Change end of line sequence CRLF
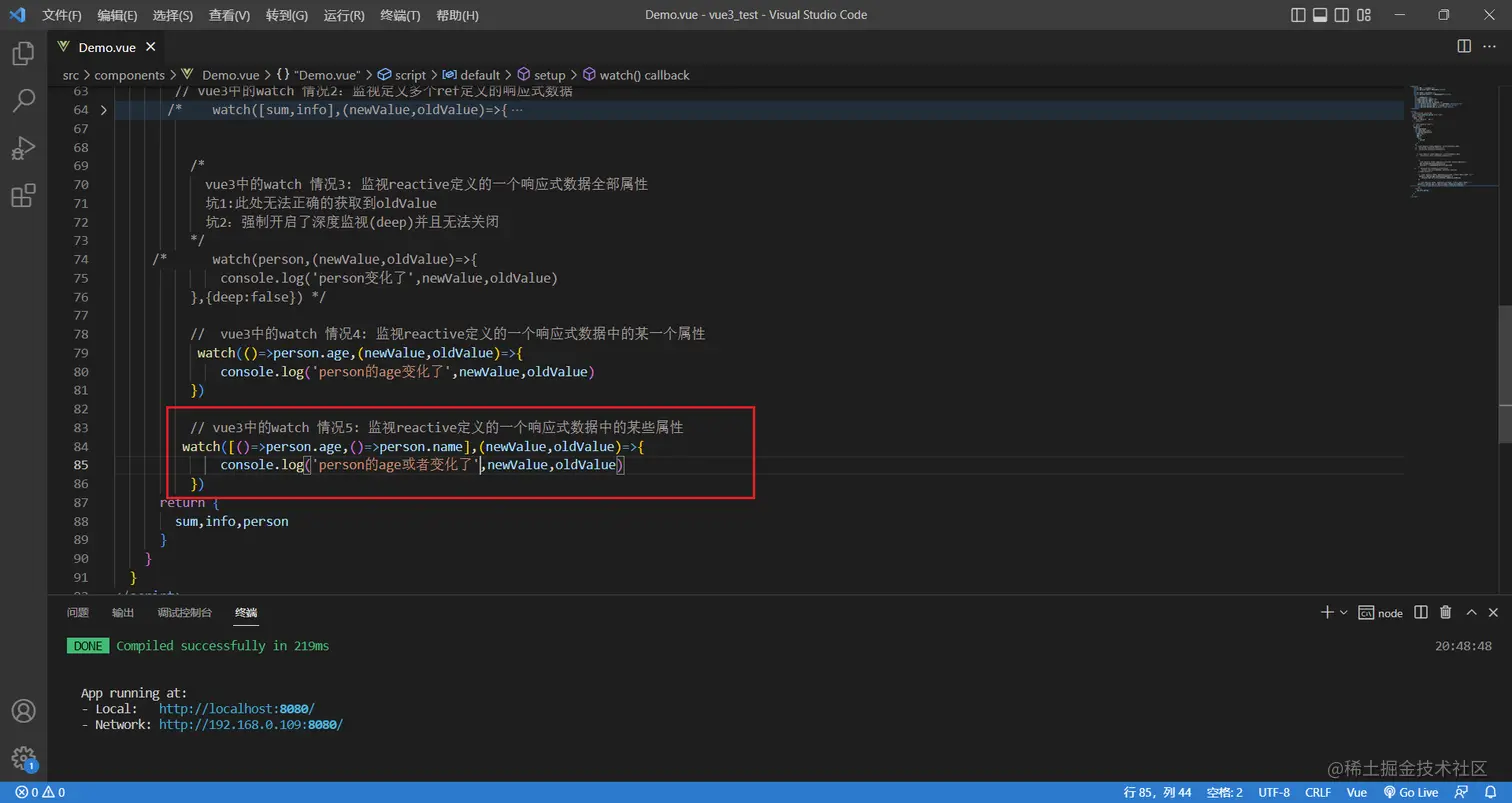 [1318, 792]
